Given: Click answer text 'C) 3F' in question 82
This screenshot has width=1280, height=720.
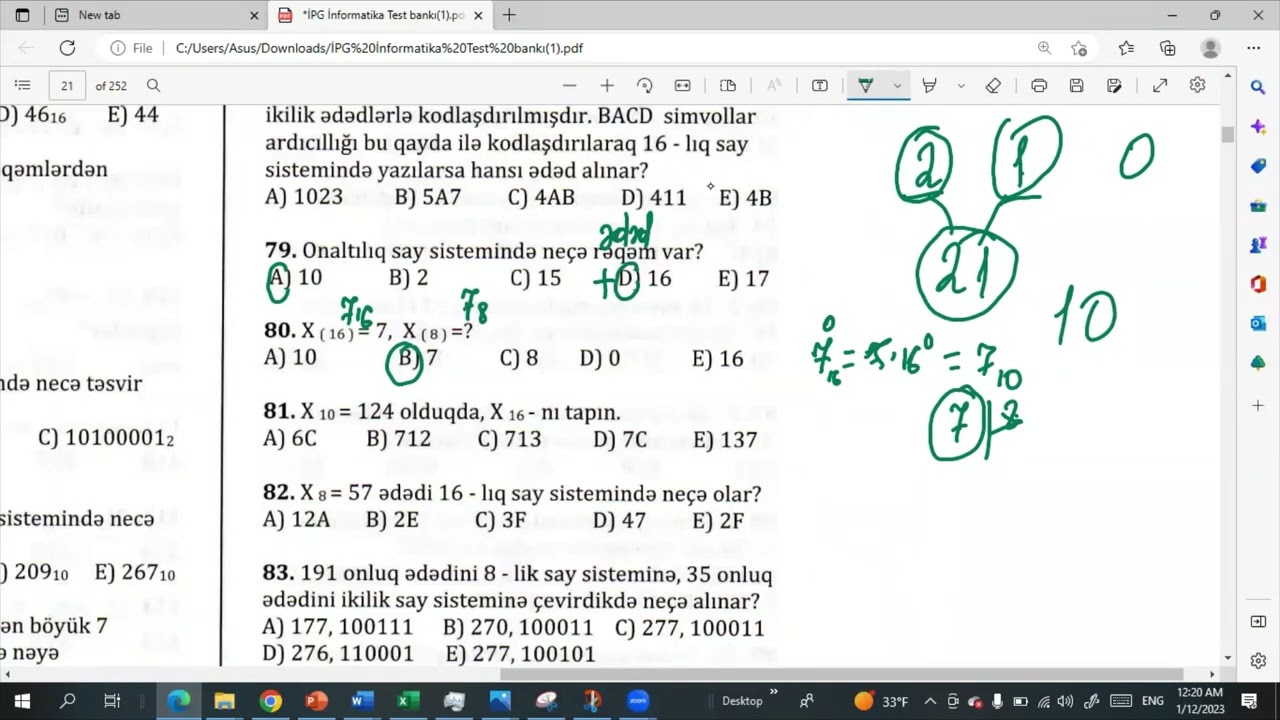Looking at the screenshot, I should point(500,520).
